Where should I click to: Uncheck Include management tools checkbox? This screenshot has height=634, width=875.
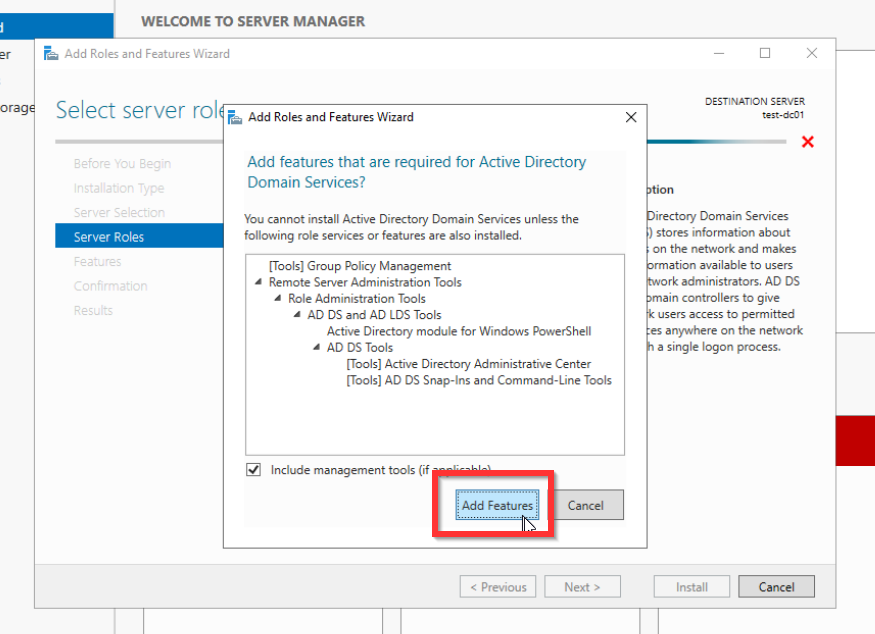click(253, 469)
